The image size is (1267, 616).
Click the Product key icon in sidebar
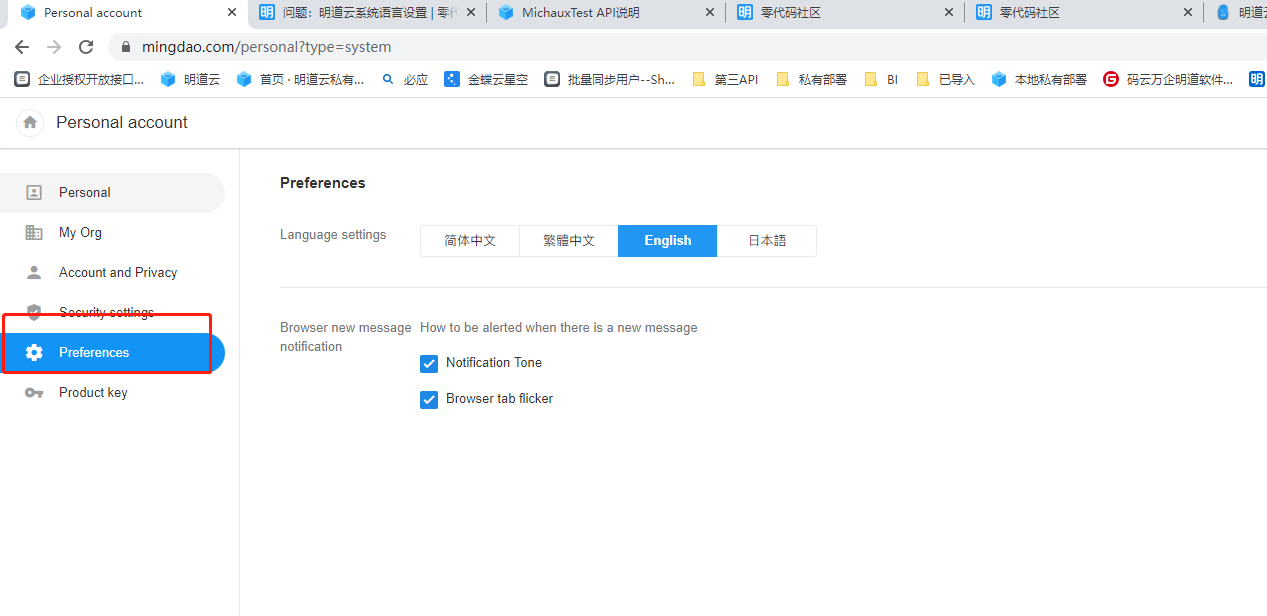34,393
